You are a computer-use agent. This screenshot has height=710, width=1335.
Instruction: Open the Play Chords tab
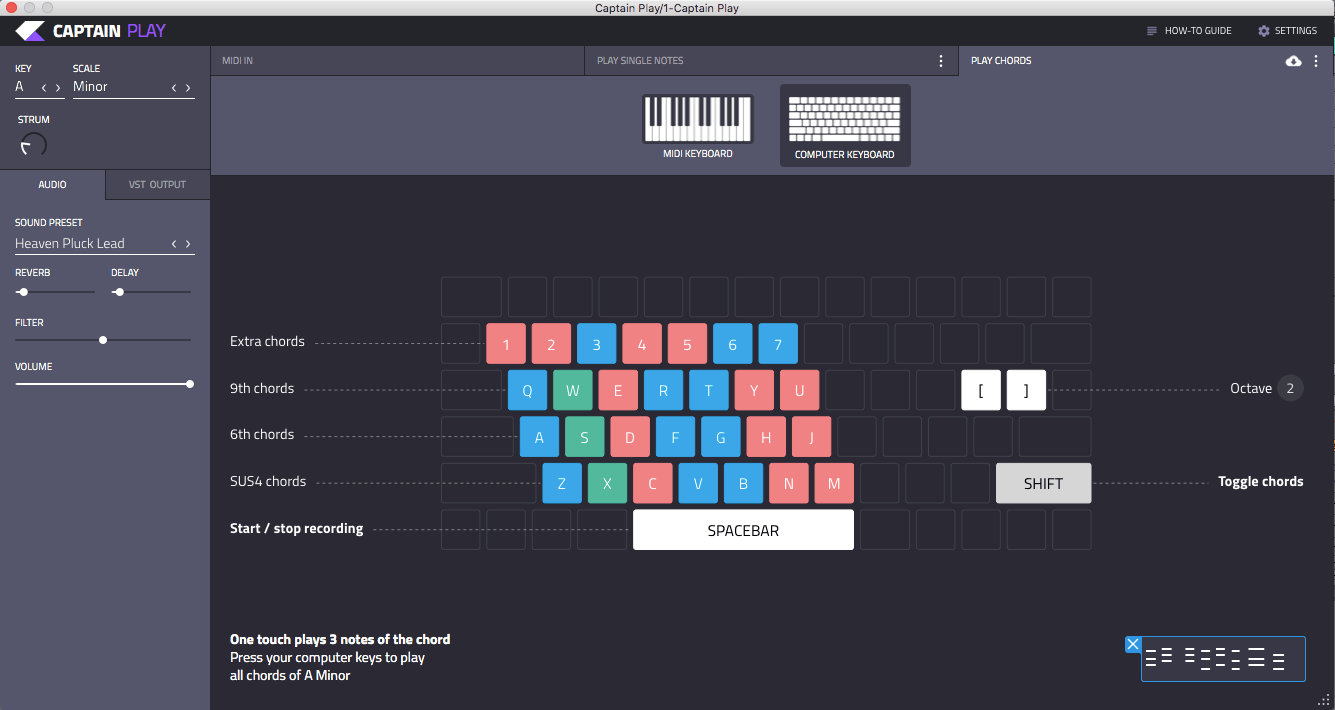(1146, 61)
